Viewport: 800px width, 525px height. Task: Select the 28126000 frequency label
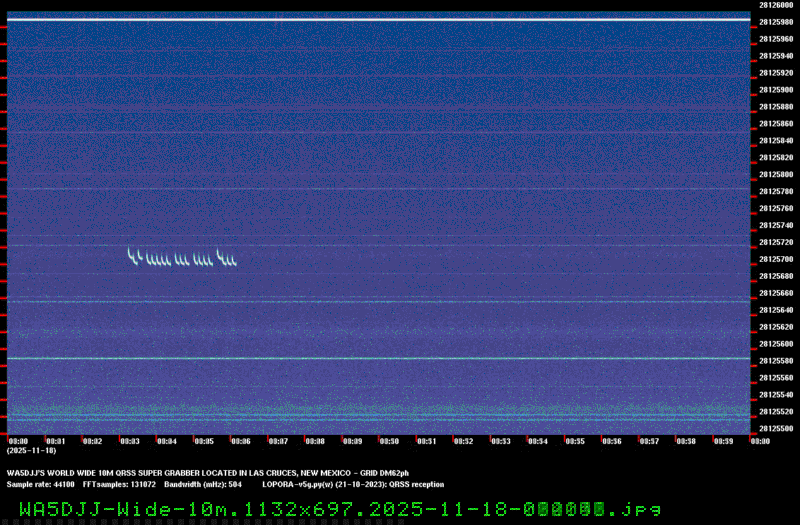click(775, 5)
